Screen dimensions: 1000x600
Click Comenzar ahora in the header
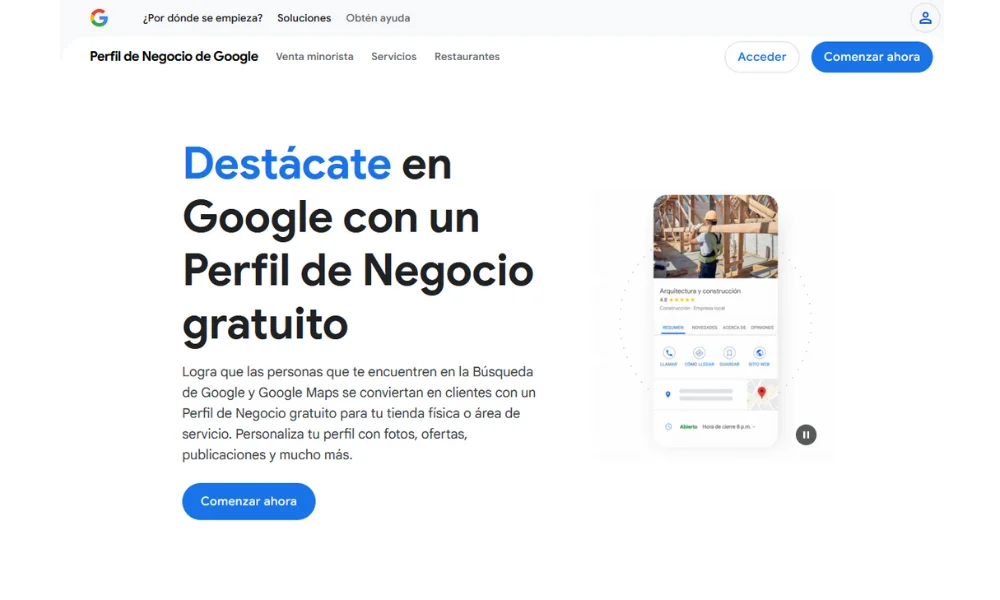871,57
